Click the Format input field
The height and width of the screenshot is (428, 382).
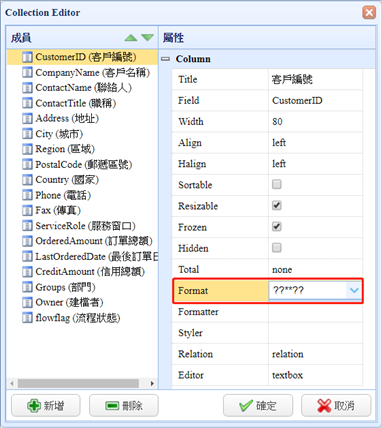click(308, 291)
